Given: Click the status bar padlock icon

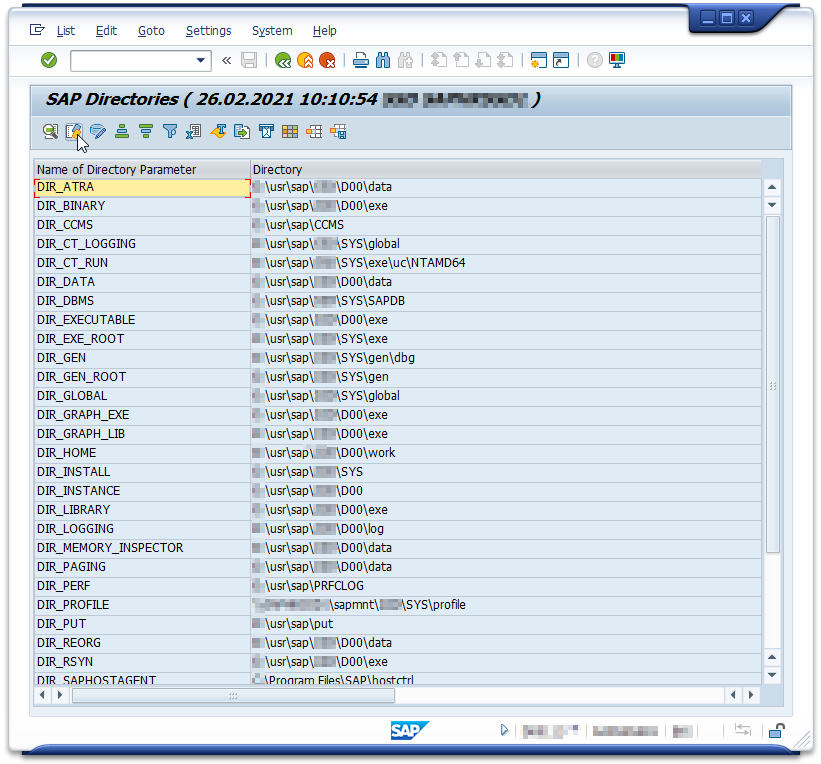Looking at the screenshot, I should pos(776,730).
